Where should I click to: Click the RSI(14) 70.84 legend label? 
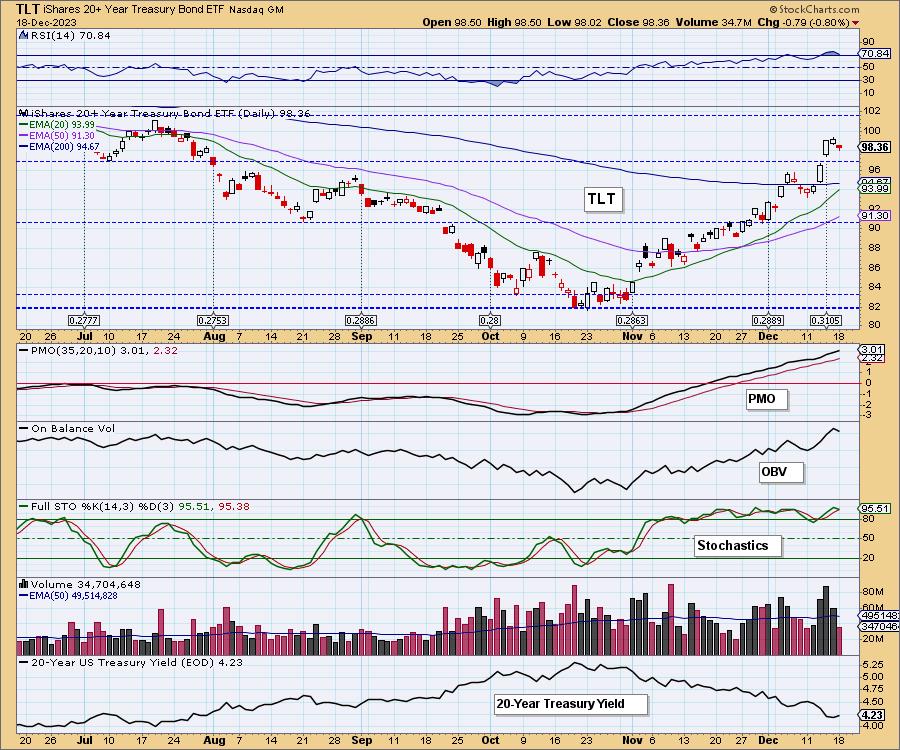tap(71, 35)
